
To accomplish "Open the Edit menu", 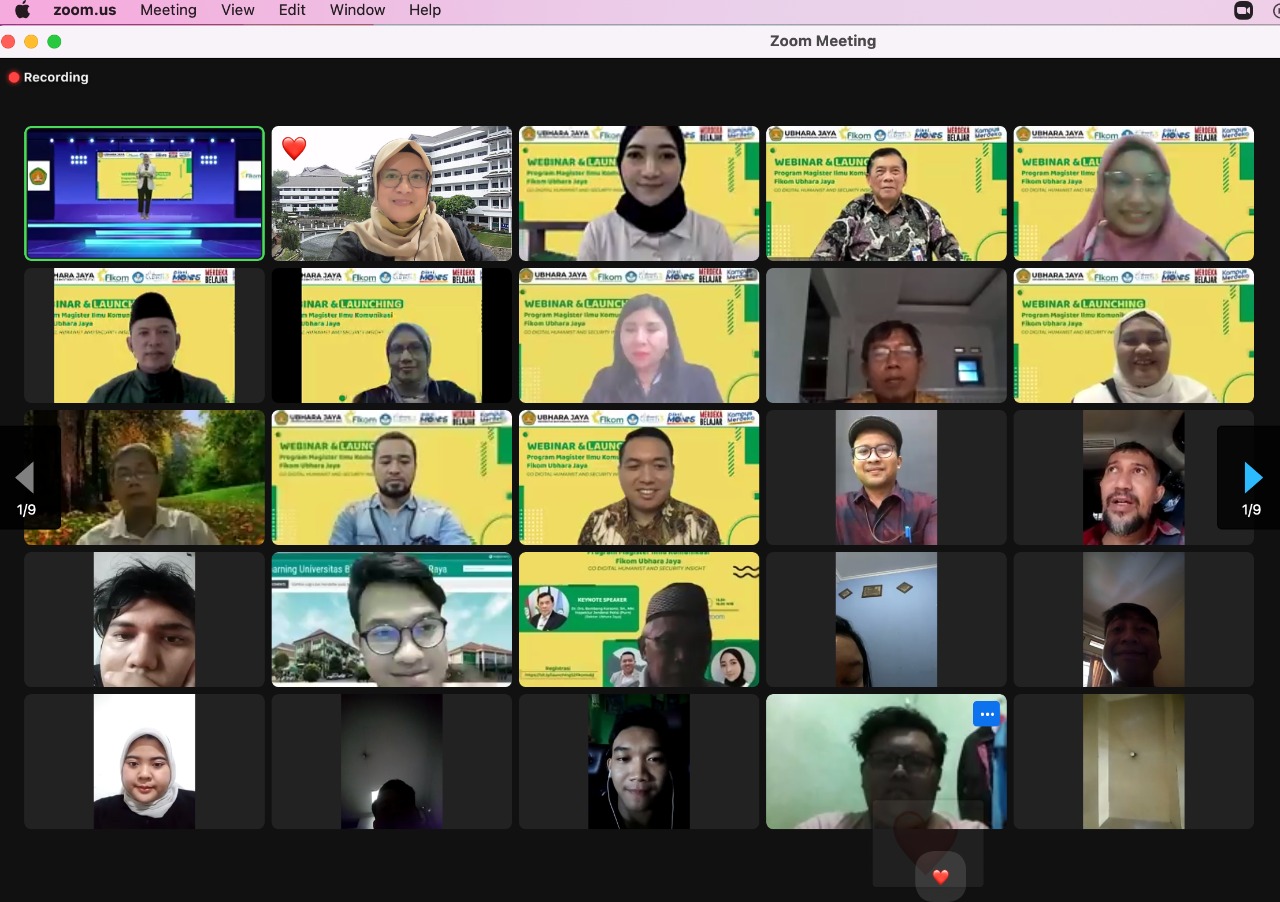I will pyautogui.click(x=291, y=10).
